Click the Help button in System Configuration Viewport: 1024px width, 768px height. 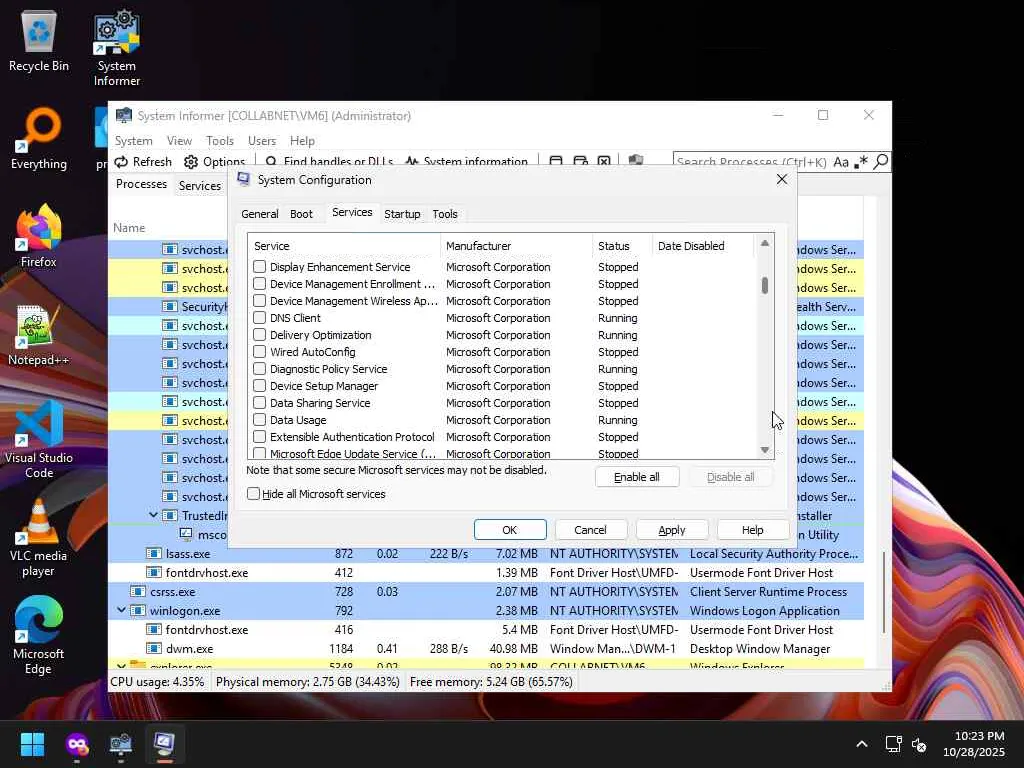(x=752, y=530)
